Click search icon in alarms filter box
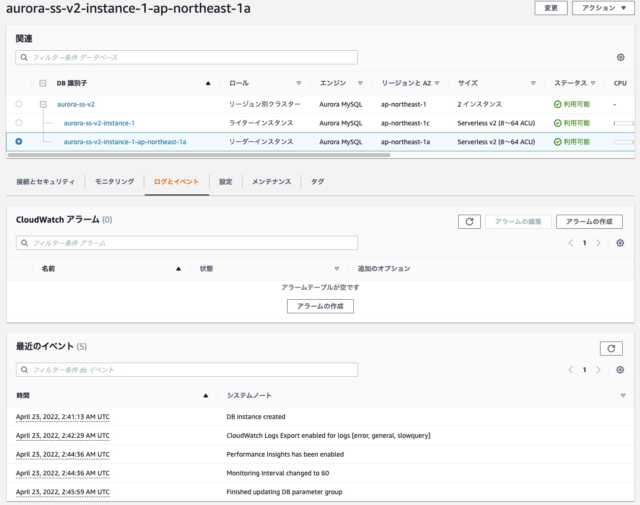This screenshot has height=505, width=640. (x=24, y=243)
